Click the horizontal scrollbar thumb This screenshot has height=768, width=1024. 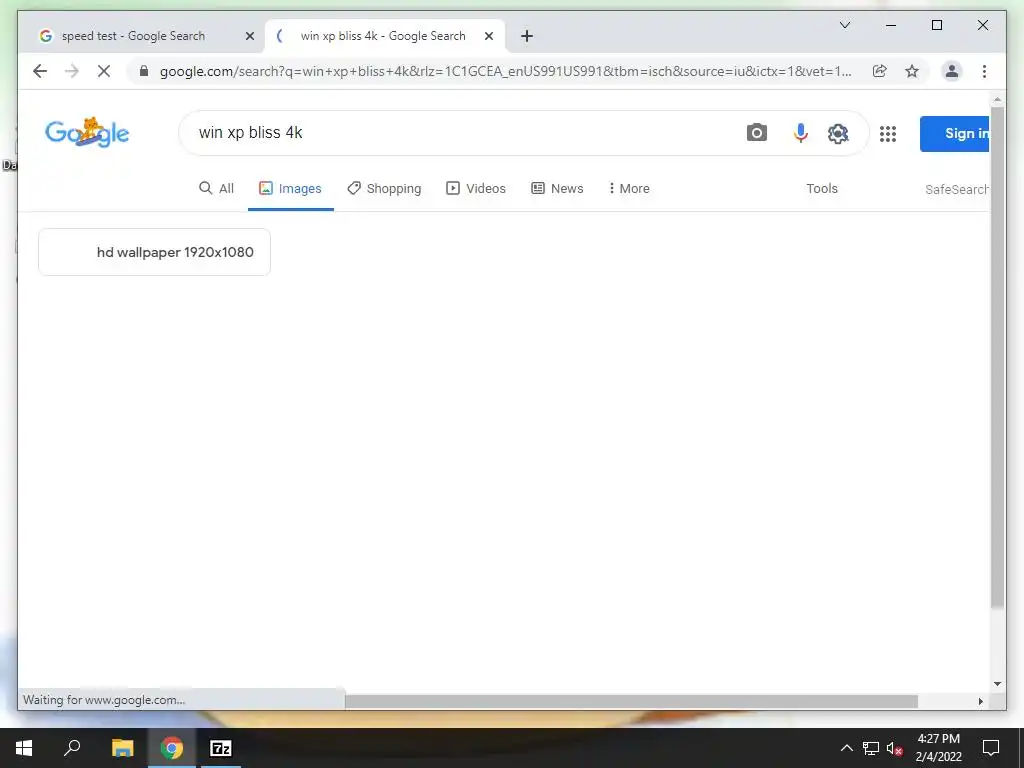pos(631,701)
